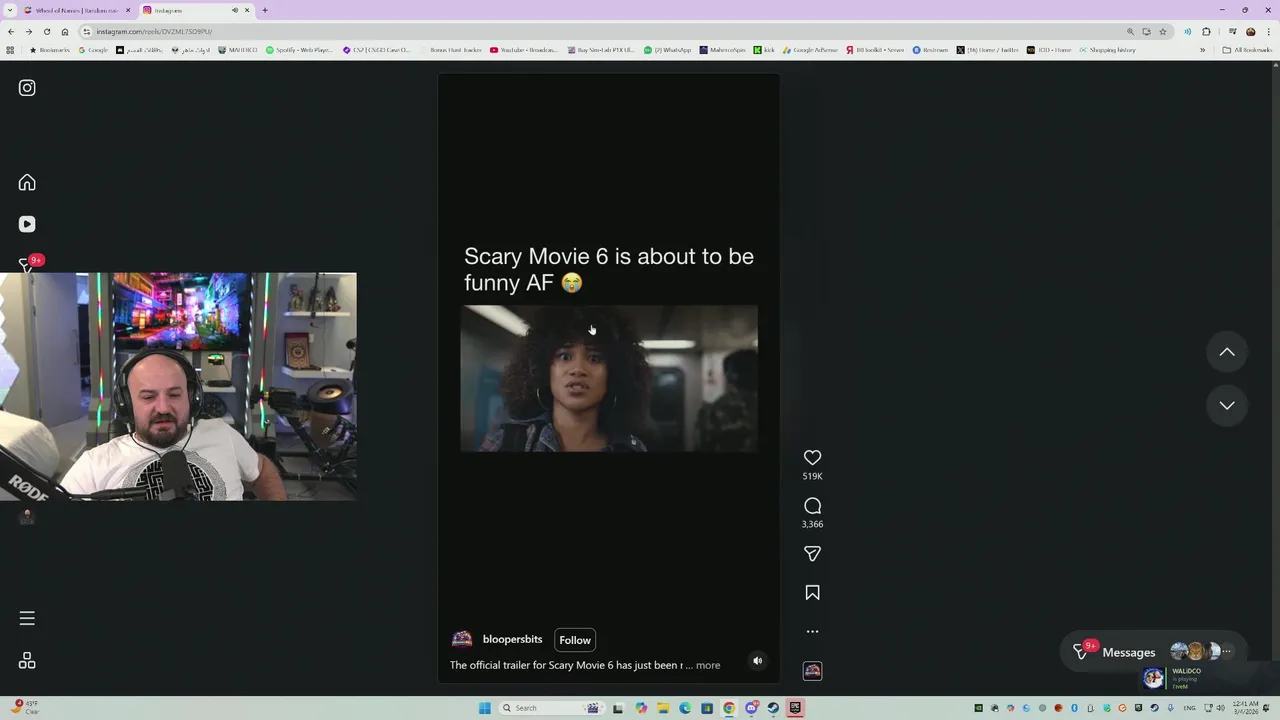
Task: Like the reel with the heart icon
Action: coord(812,457)
